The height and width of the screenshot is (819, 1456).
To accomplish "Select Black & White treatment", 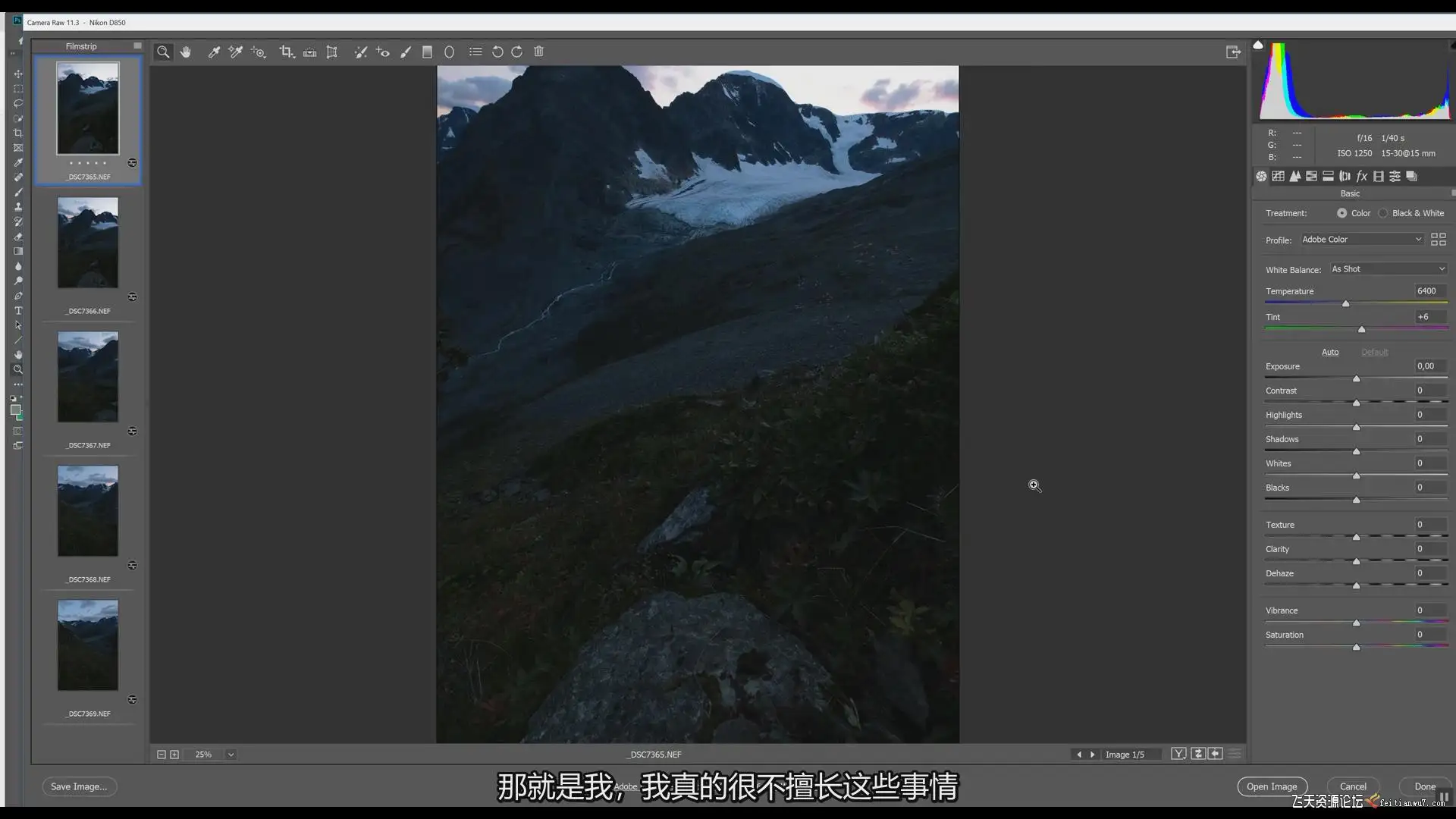I will pos(1383,213).
